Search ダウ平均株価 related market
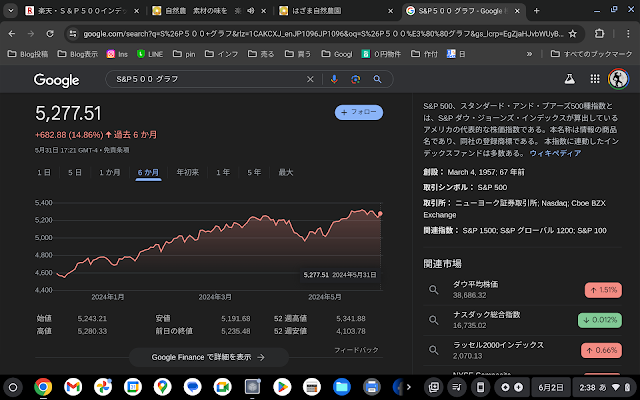640x400 pixels. coord(522,290)
